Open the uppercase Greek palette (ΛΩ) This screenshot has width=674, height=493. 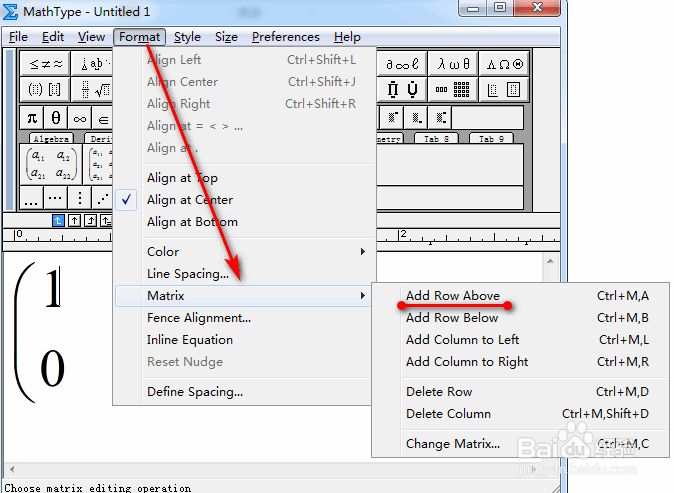[504, 64]
